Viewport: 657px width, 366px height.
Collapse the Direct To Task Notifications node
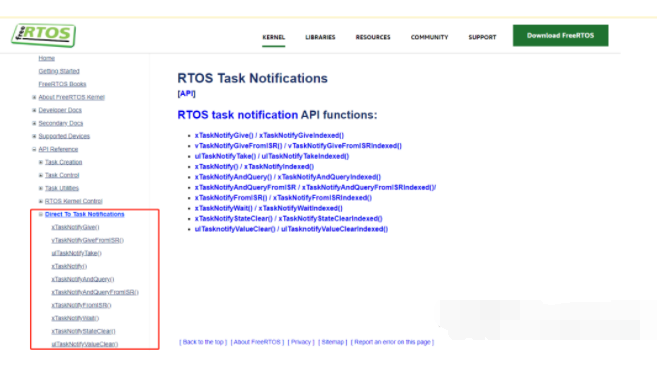(41, 214)
